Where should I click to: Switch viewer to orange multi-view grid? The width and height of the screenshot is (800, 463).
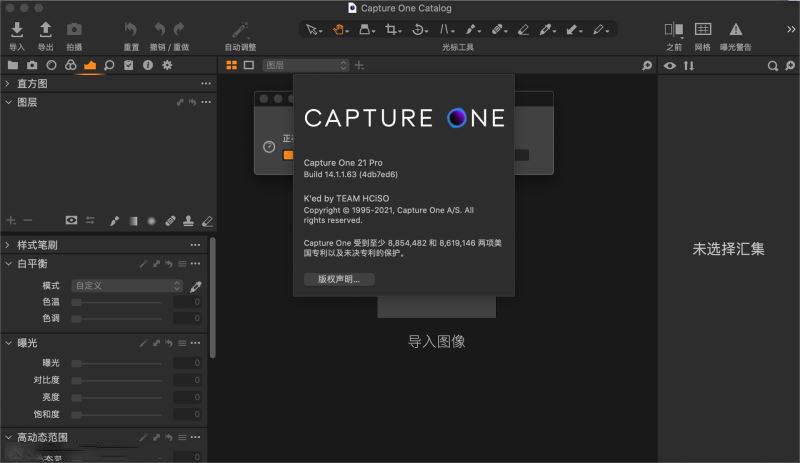(232, 65)
